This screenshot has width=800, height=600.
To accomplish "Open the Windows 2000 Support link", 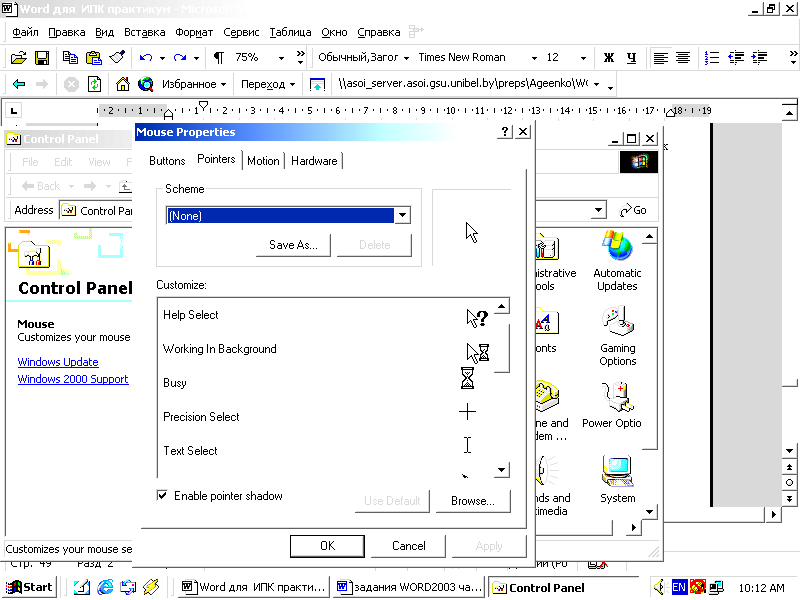I will (73, 379).
